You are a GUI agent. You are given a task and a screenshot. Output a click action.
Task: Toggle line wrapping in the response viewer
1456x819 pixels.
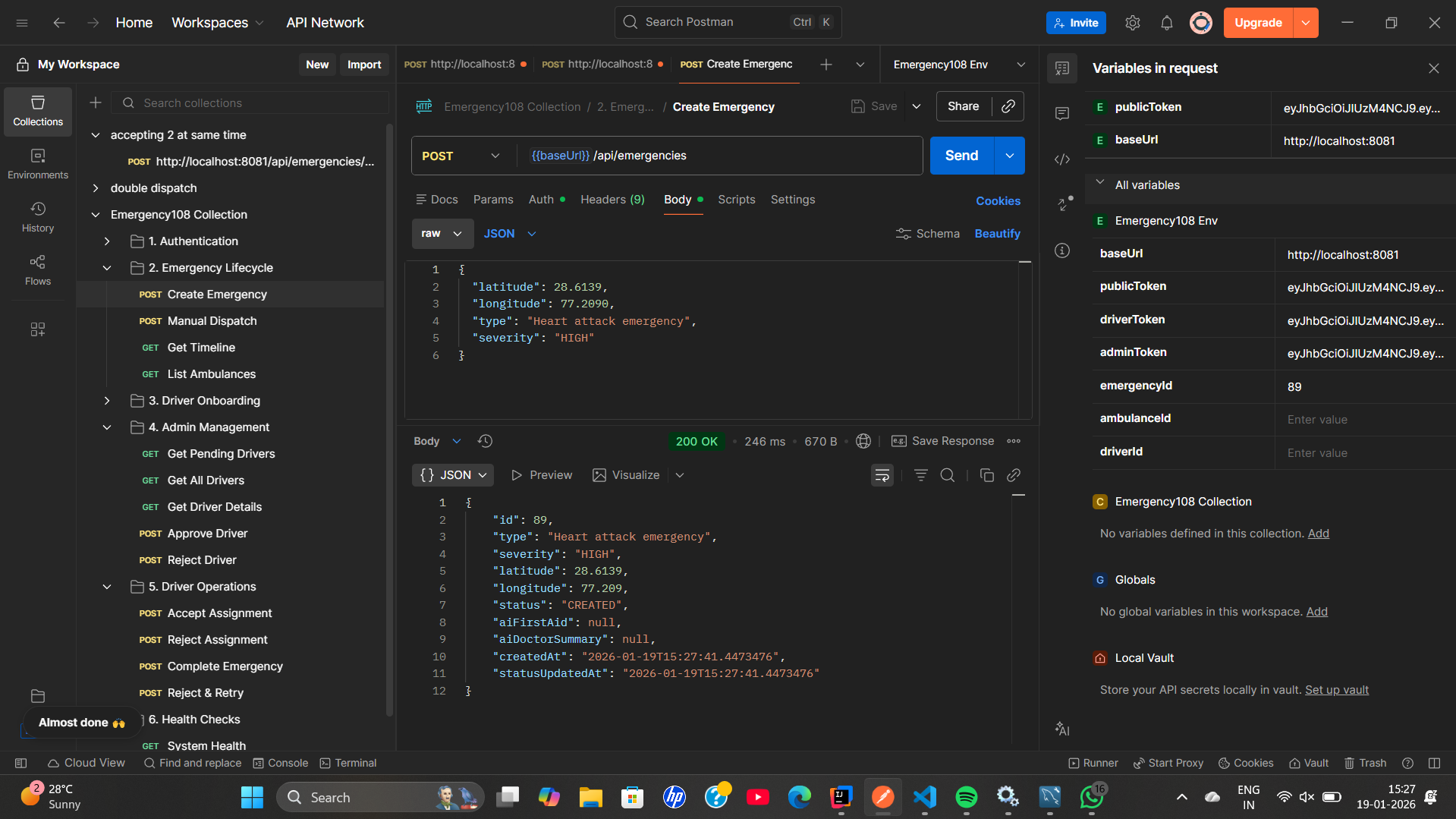coord(882,474)
